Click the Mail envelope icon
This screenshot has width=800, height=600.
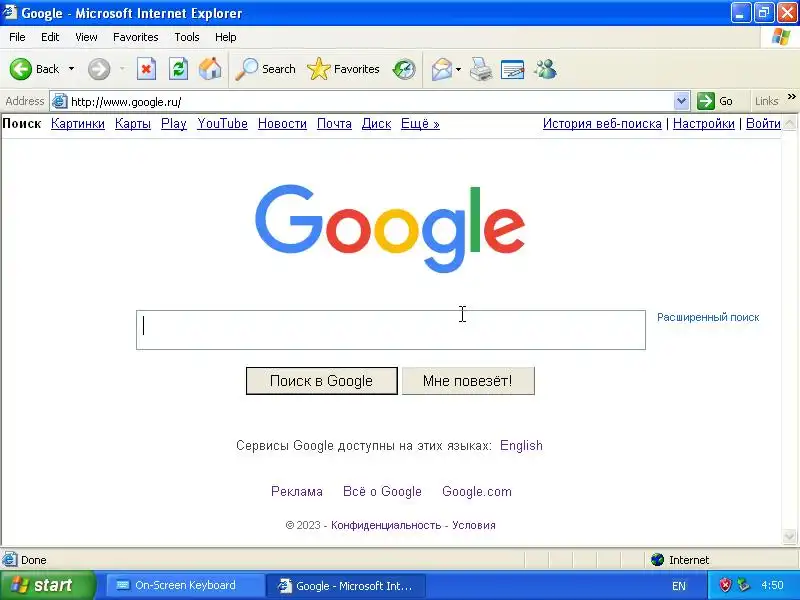point(442,69)
